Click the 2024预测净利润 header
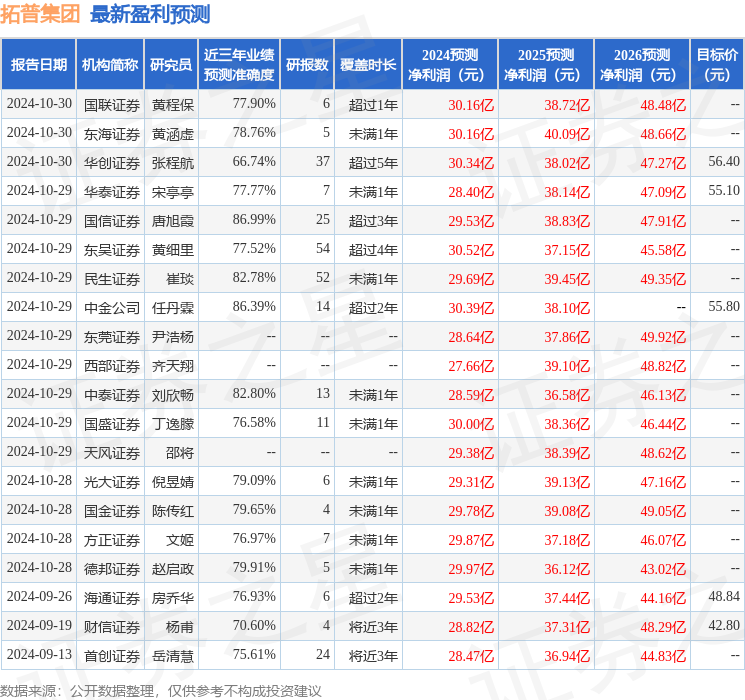This screenshot has height=700, width=745. (450, 64)
